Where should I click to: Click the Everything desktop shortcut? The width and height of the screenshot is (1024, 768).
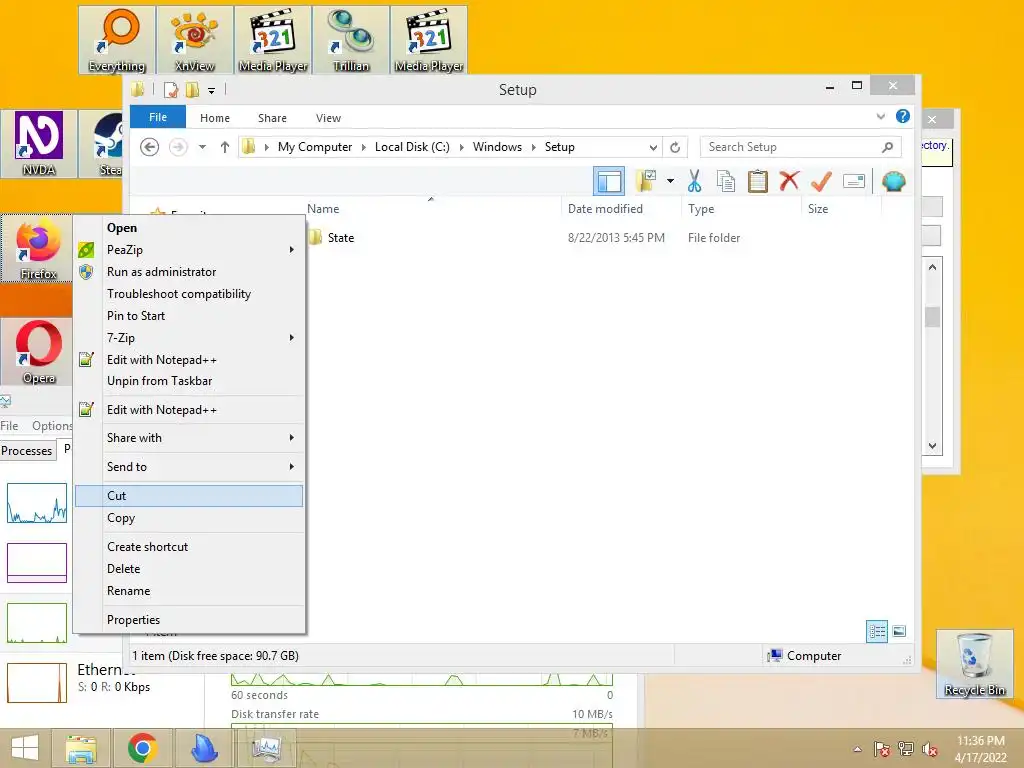117,40
